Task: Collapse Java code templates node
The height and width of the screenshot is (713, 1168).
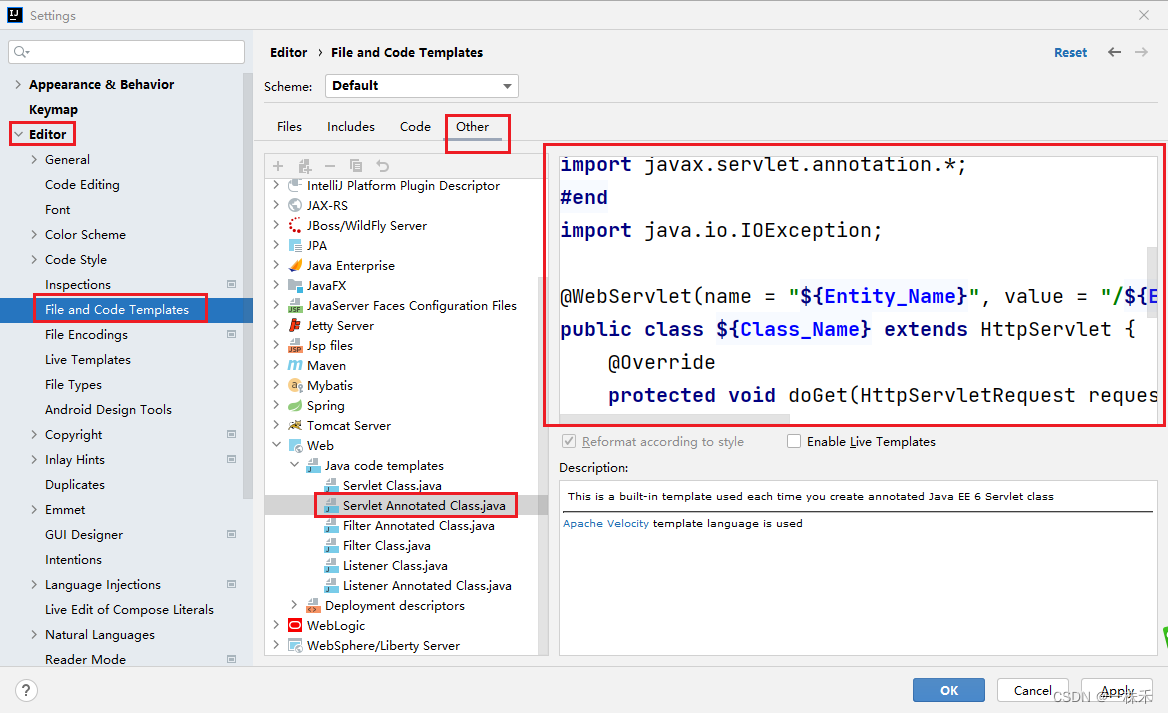Action: 294,465
